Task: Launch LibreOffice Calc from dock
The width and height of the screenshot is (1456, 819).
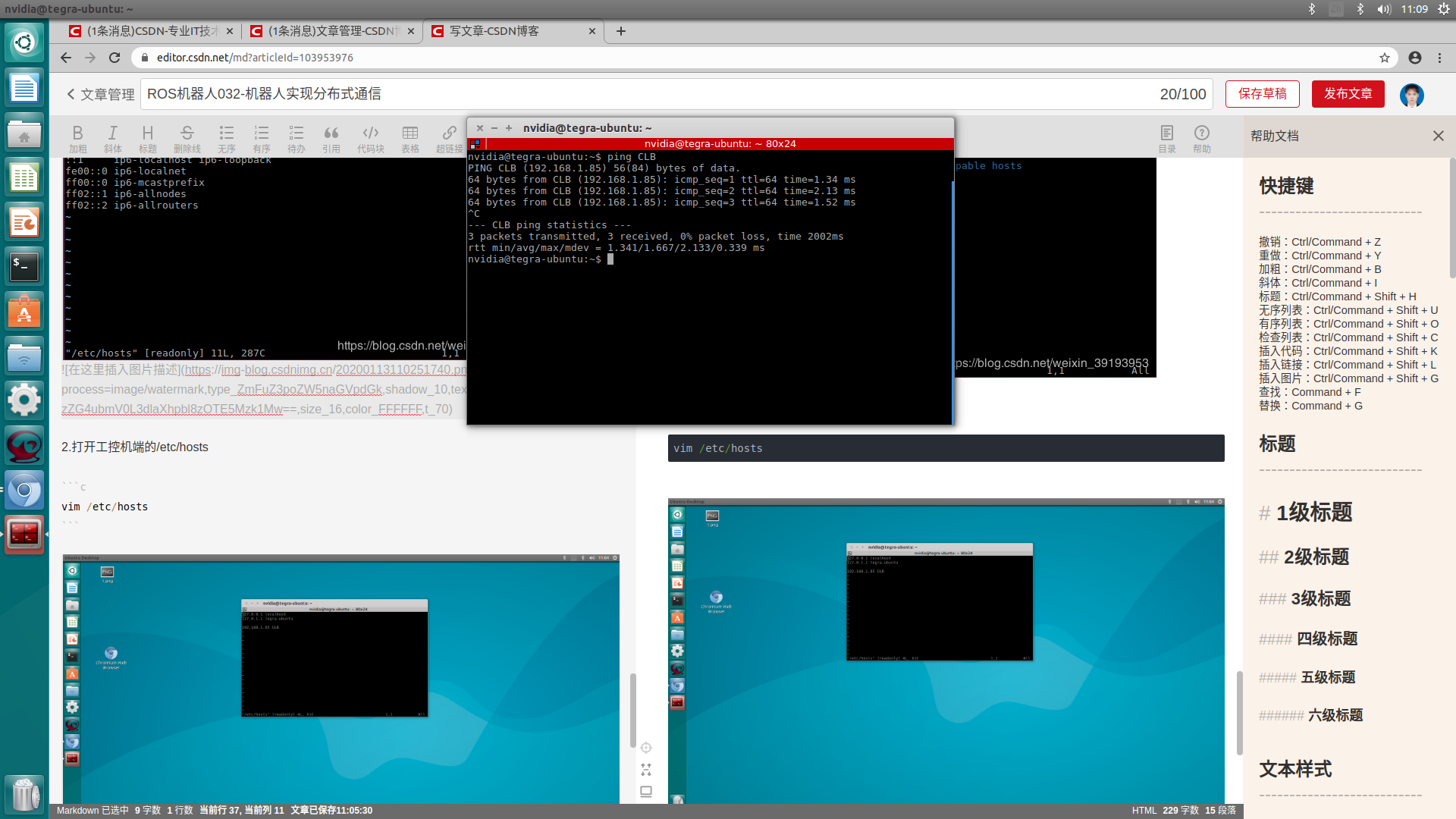Action: pos(24,178)
